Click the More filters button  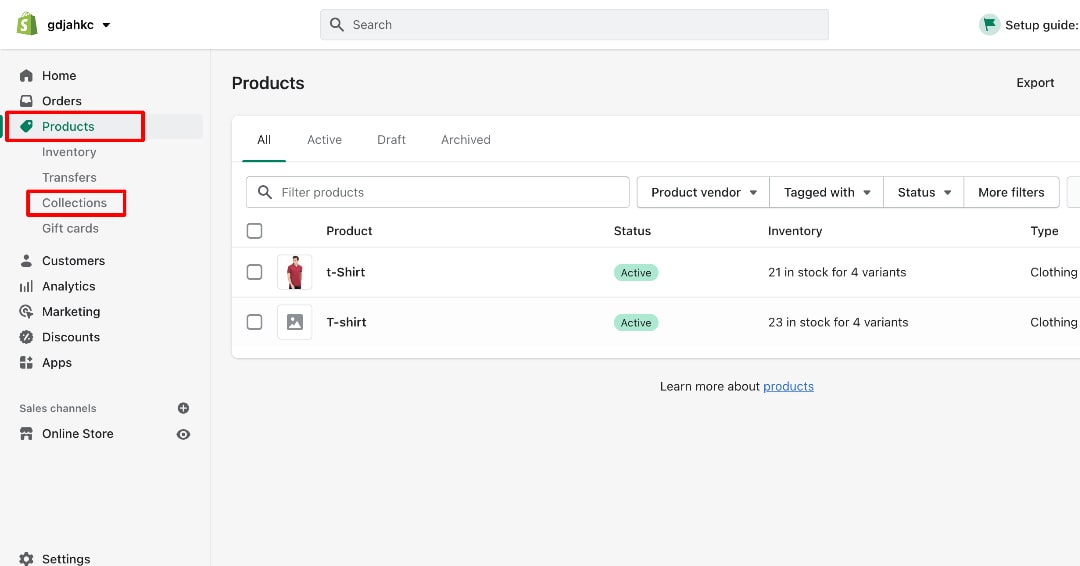pyautogui.click(x=1011, y=192)
